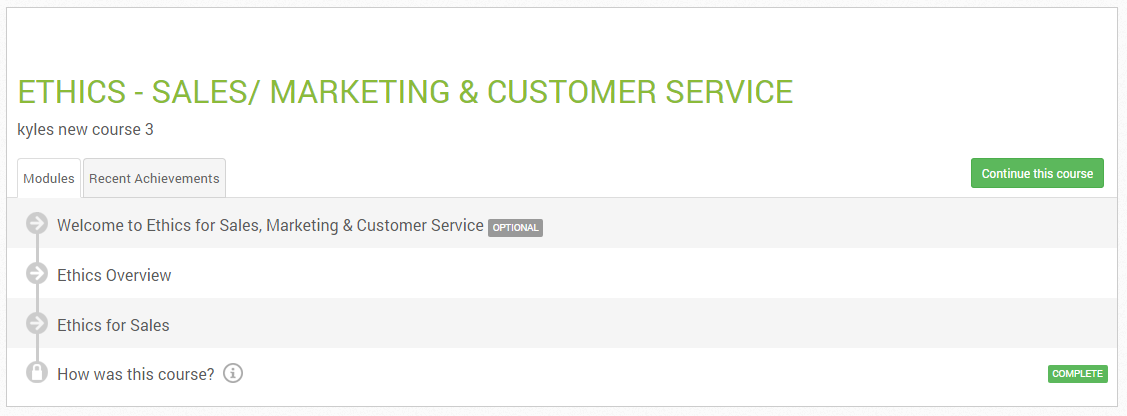1127x416 pixels.
Task: Switch to the Modules tab
Action: 49,178
